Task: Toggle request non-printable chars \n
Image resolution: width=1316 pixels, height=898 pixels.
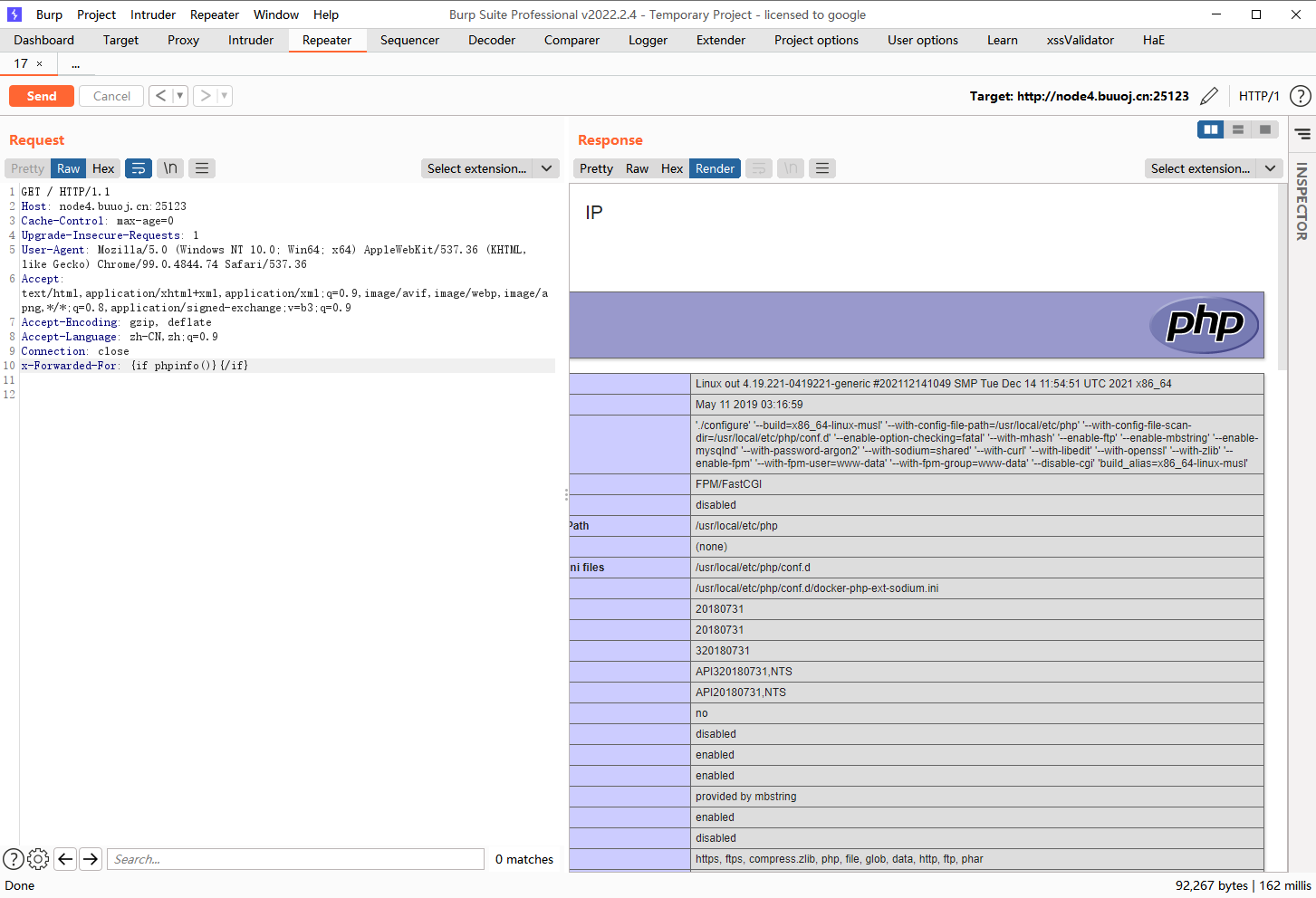Action: 170,168
